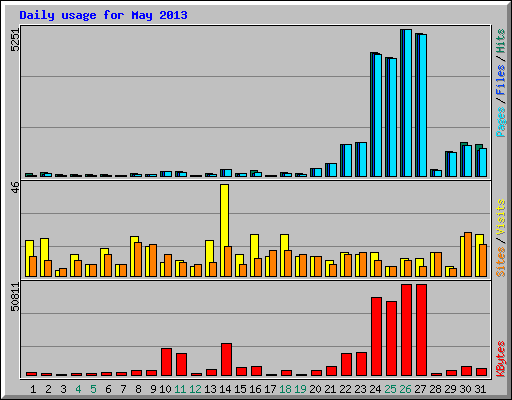The width and height of the screenshot is (512, 400).
Task: Click green weekend day 12 label
Action: 195,389
